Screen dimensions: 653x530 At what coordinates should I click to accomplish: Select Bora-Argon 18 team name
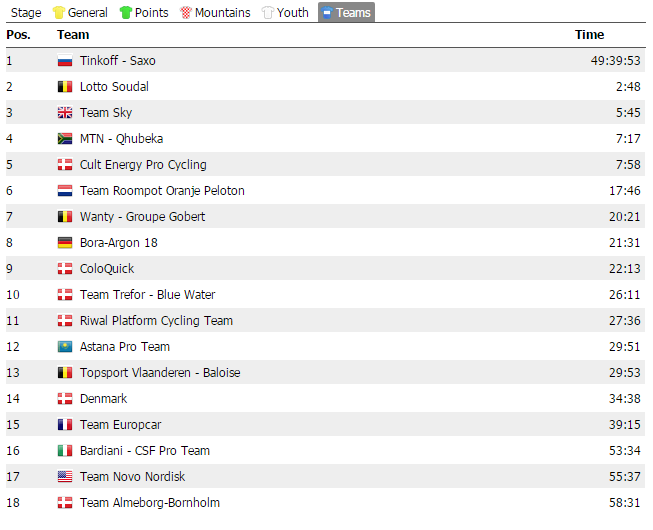119,243
